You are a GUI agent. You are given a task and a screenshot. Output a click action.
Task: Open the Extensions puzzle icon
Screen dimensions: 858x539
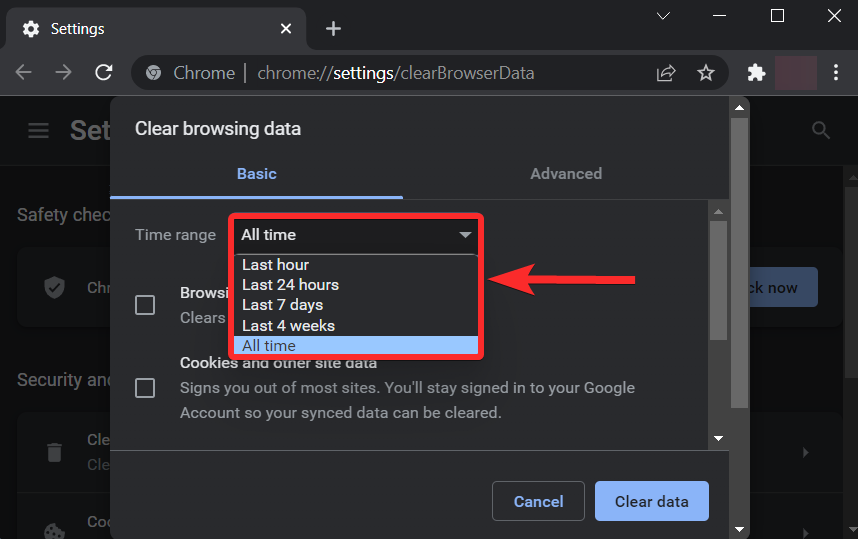(x=757, y=73)
